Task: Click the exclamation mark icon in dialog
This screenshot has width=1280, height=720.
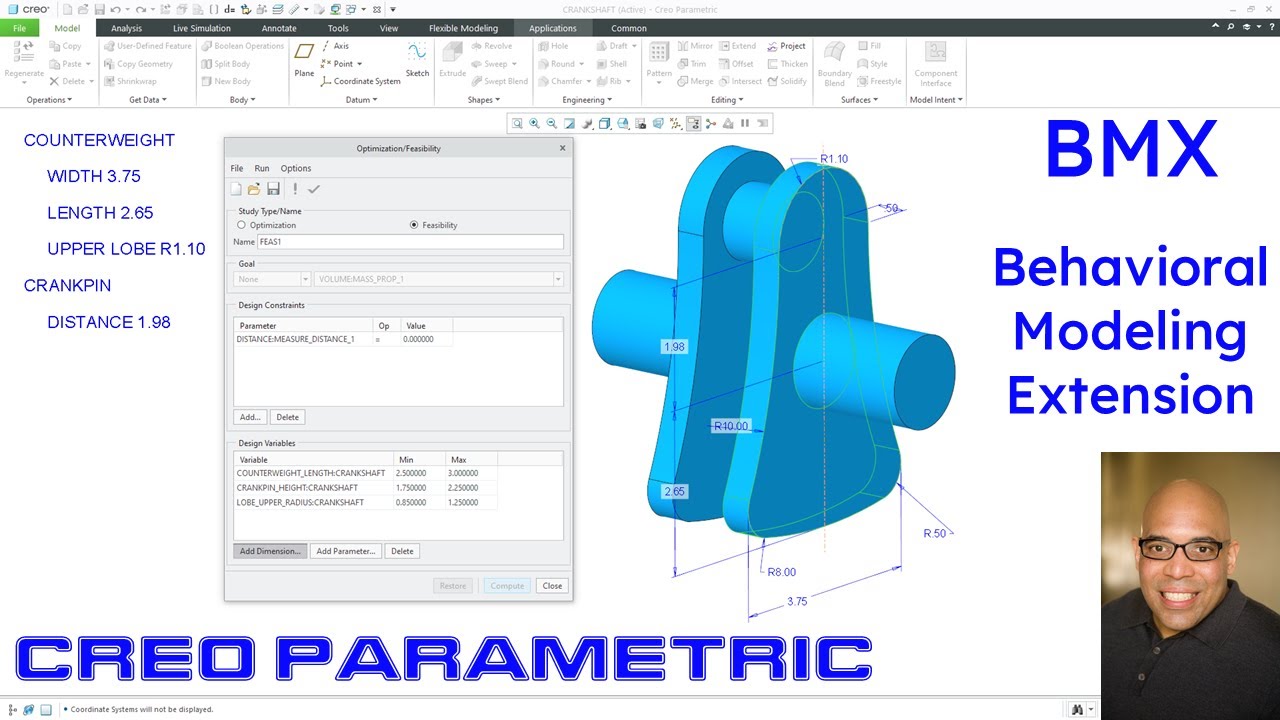Action: (295, 189)
